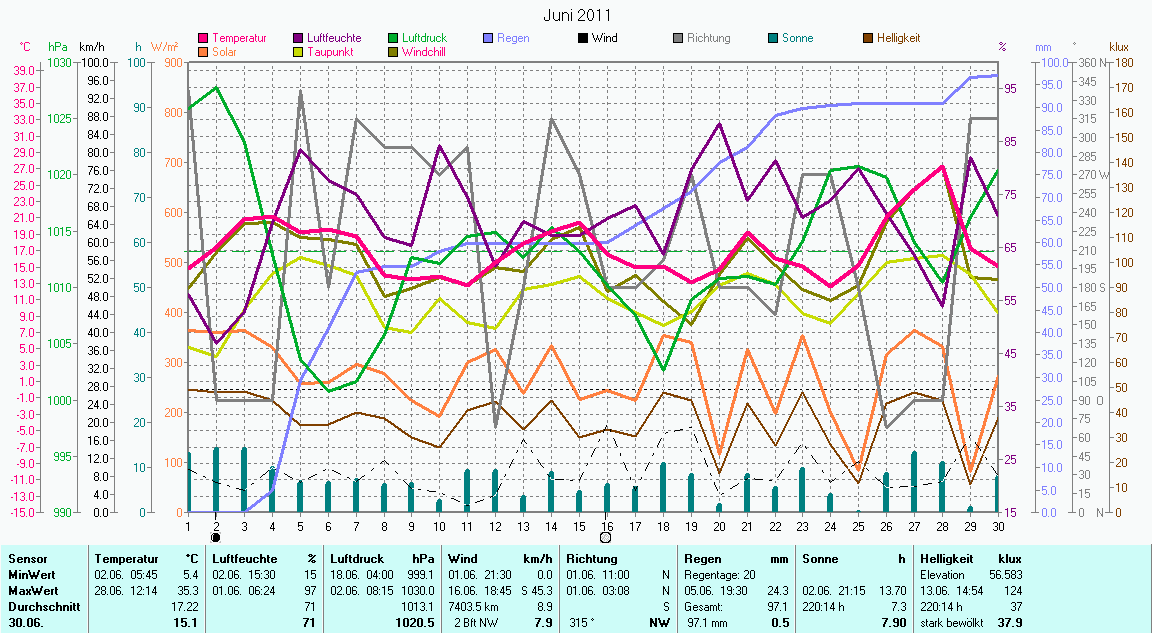Screen dimensions: 1152x633
Task: Click the brown Helligkeit legend swatch
Action: pos(867,39)
